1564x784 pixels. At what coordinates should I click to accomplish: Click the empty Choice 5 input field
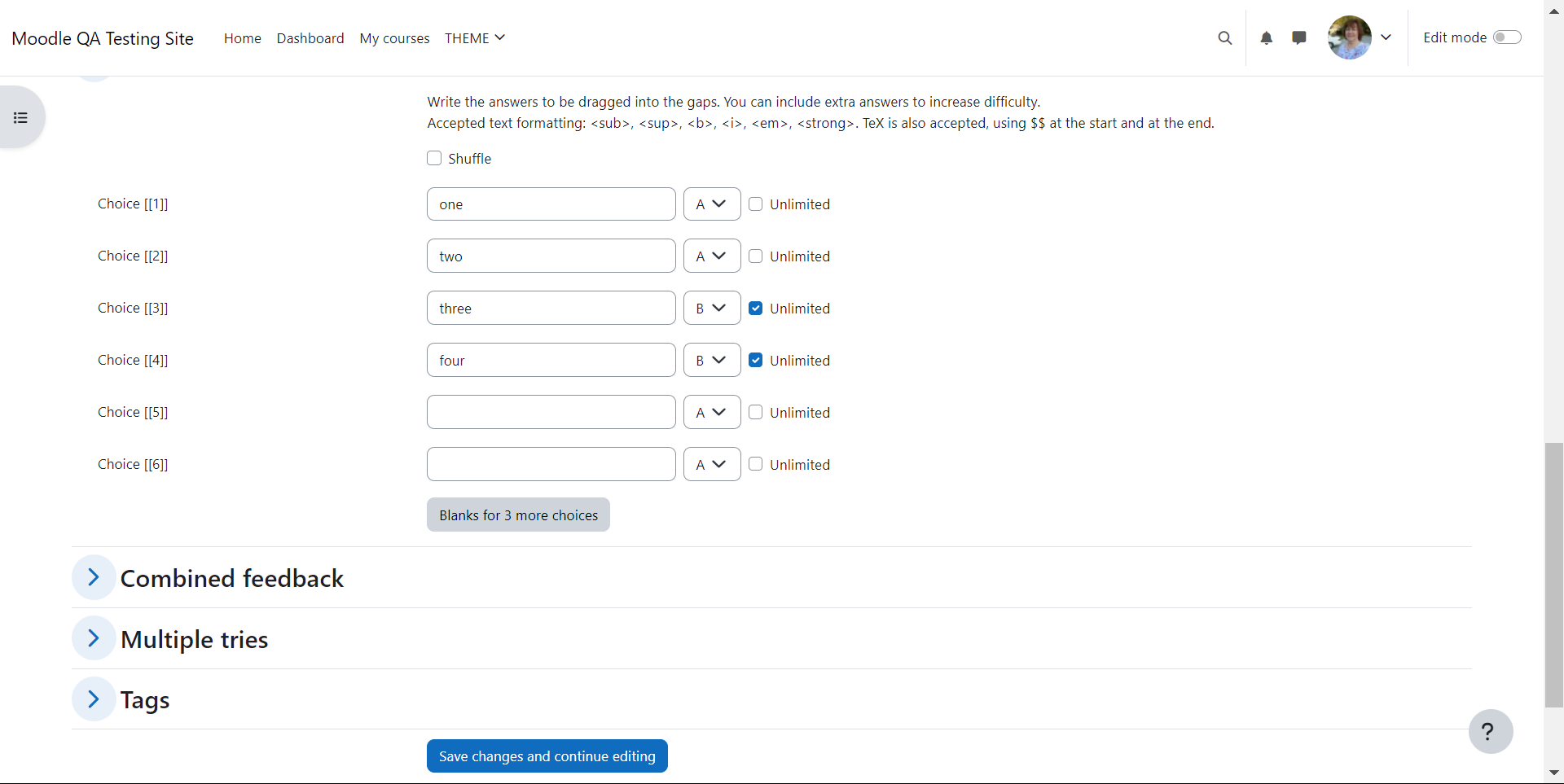coord(551,412)
